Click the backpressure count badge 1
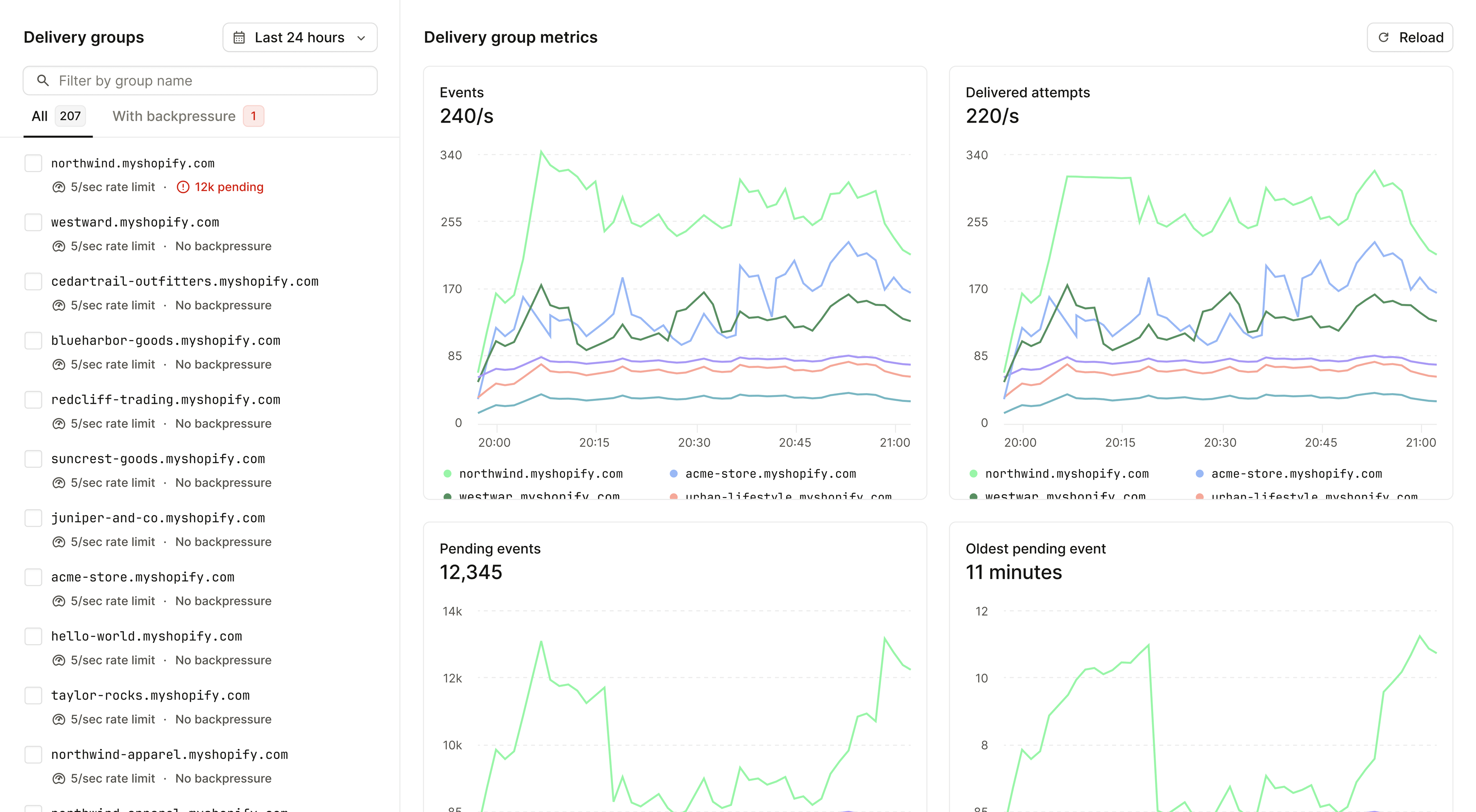This screenshot has height=812, width=1476. tap(253, 116)
